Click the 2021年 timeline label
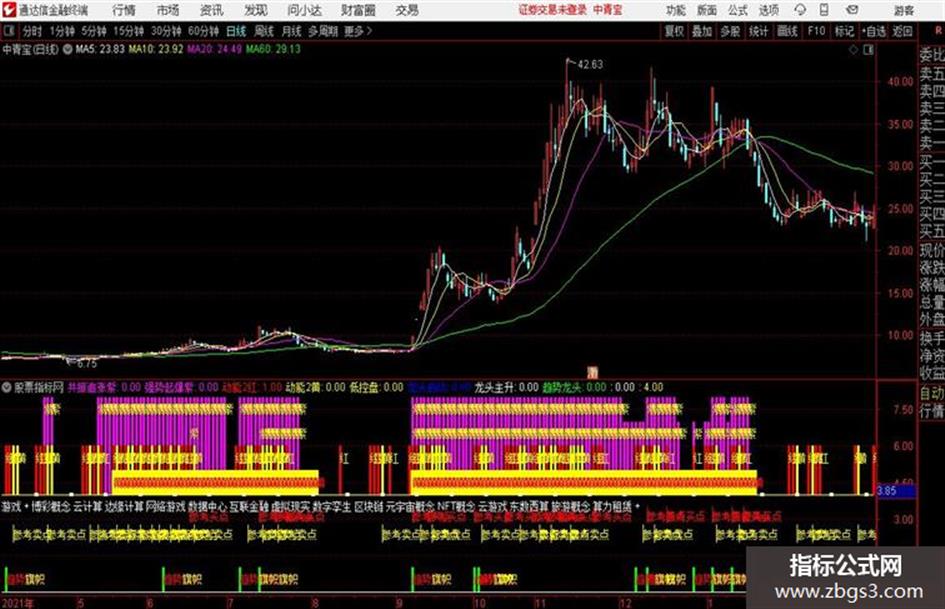Viewport: 945px width, 609px height. [18, 602]
